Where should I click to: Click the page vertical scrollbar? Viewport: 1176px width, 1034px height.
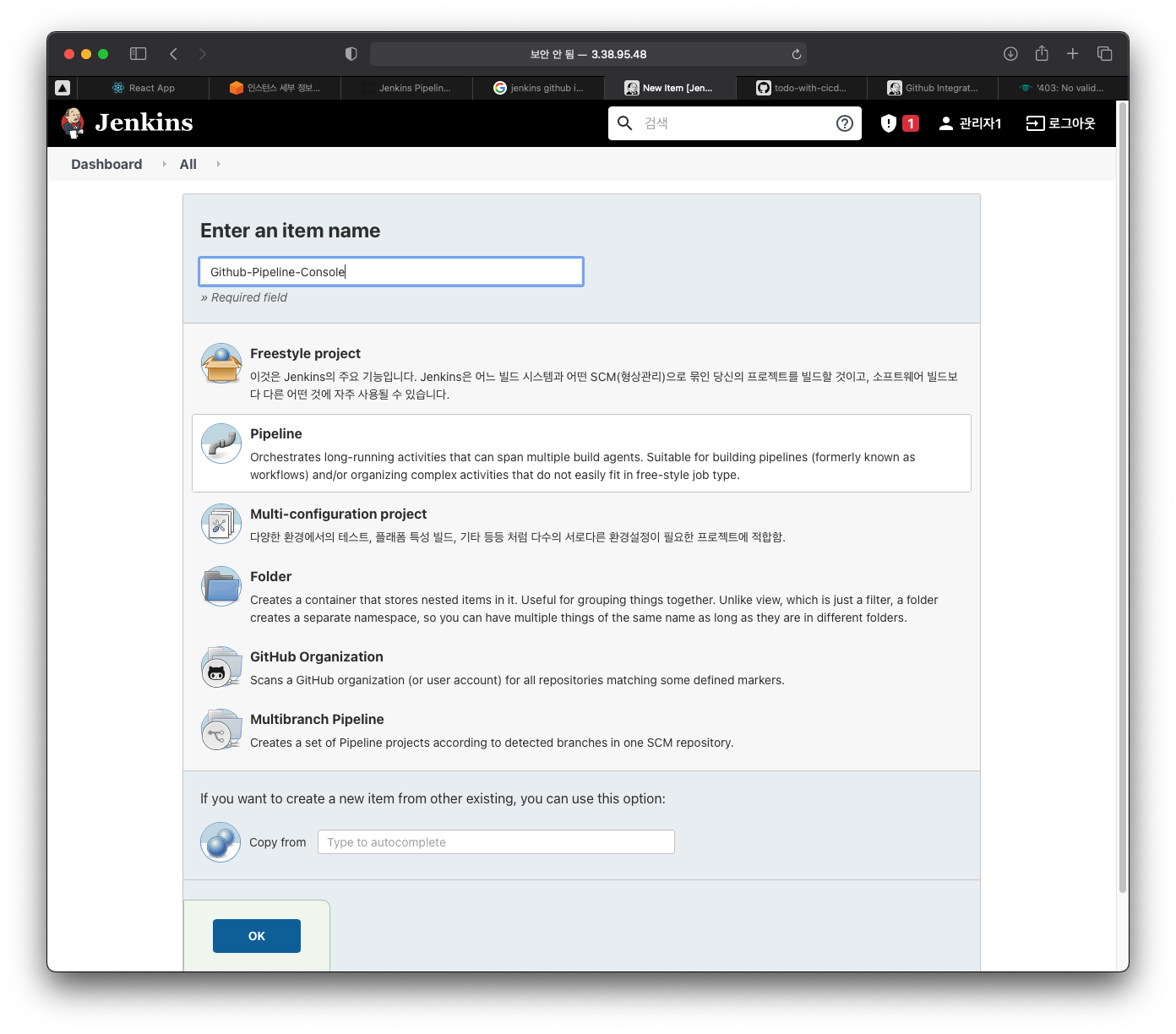1123,498
